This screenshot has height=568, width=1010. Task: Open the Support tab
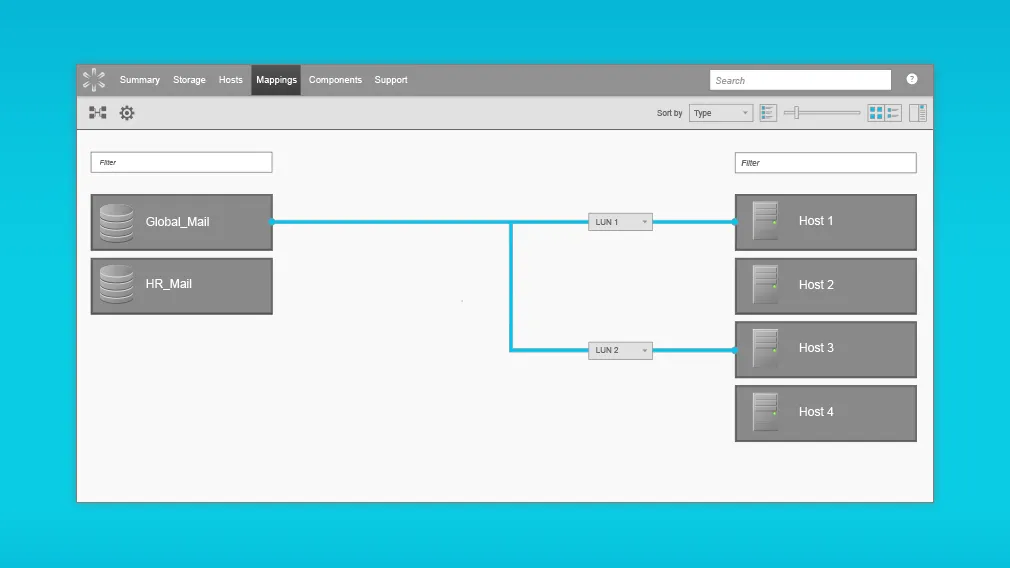point(391,80)
